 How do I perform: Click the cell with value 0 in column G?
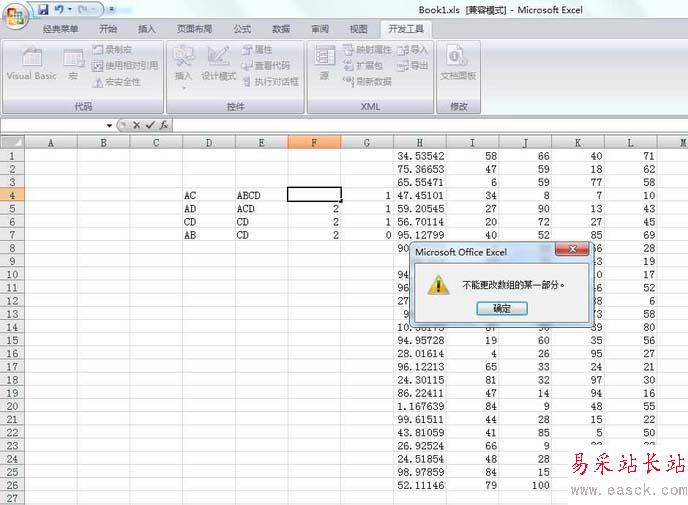click(x=367, y=235)
